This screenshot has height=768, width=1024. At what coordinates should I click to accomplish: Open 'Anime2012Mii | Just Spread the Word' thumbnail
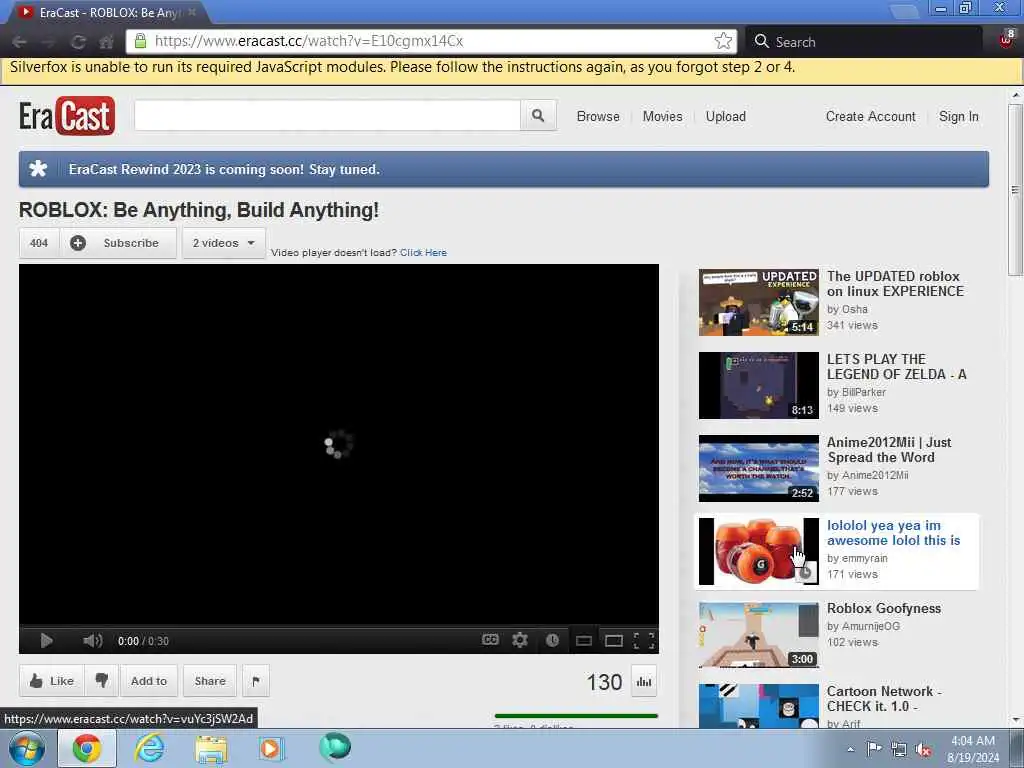coord(758,468)
